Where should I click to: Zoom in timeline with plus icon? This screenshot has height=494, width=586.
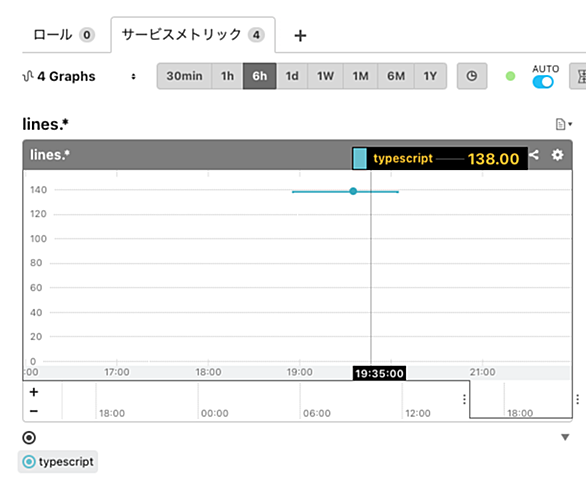coord(34,392)
